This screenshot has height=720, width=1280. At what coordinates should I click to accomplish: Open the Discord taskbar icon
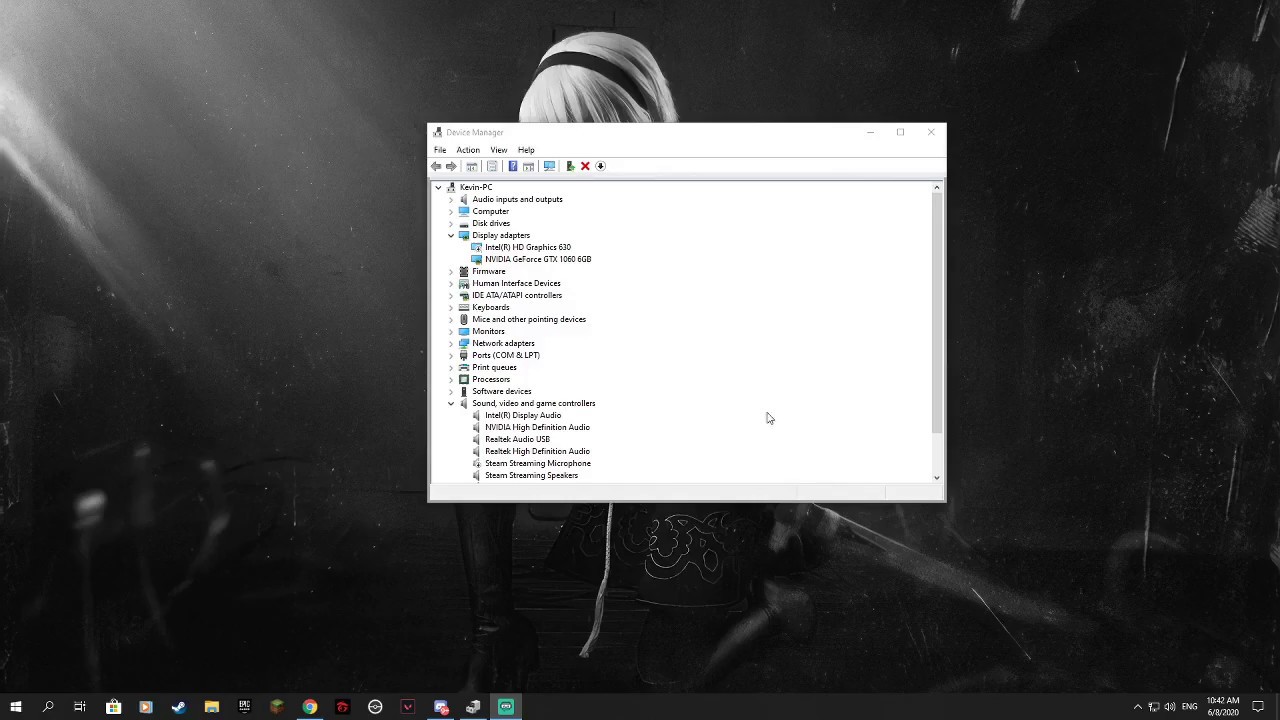coord(441,707)
